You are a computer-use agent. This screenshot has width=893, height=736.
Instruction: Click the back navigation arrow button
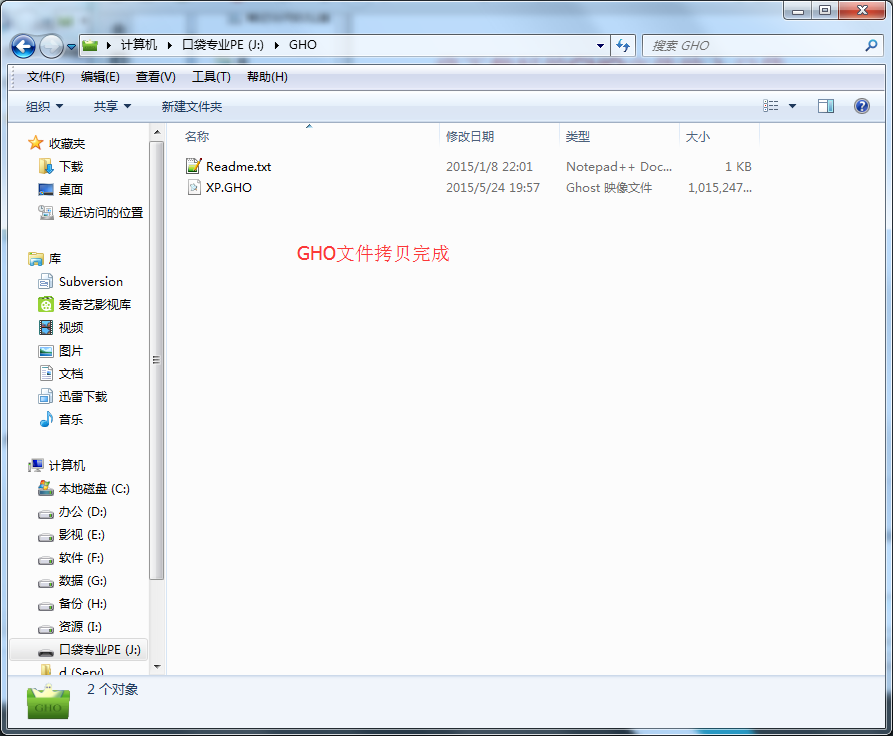click(24, 46)
